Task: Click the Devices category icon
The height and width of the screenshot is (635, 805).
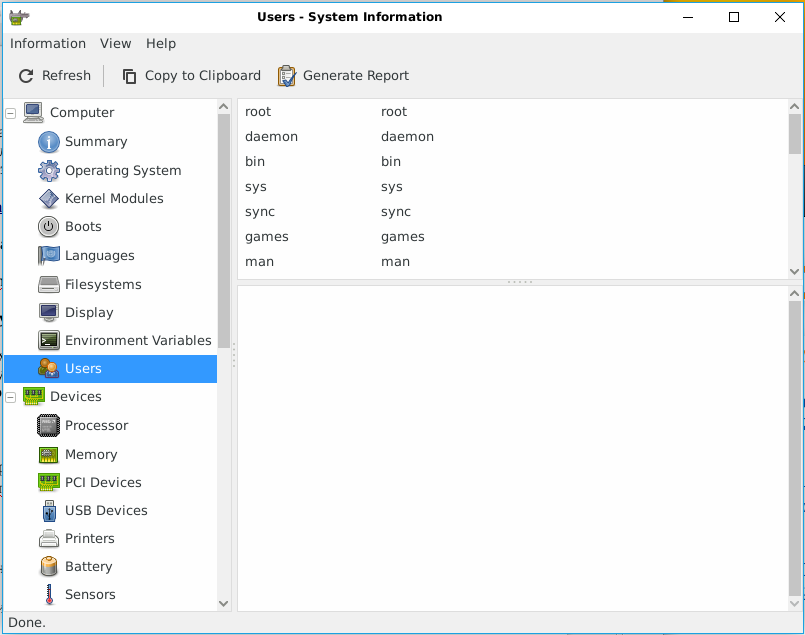Action: click(33, 396)
